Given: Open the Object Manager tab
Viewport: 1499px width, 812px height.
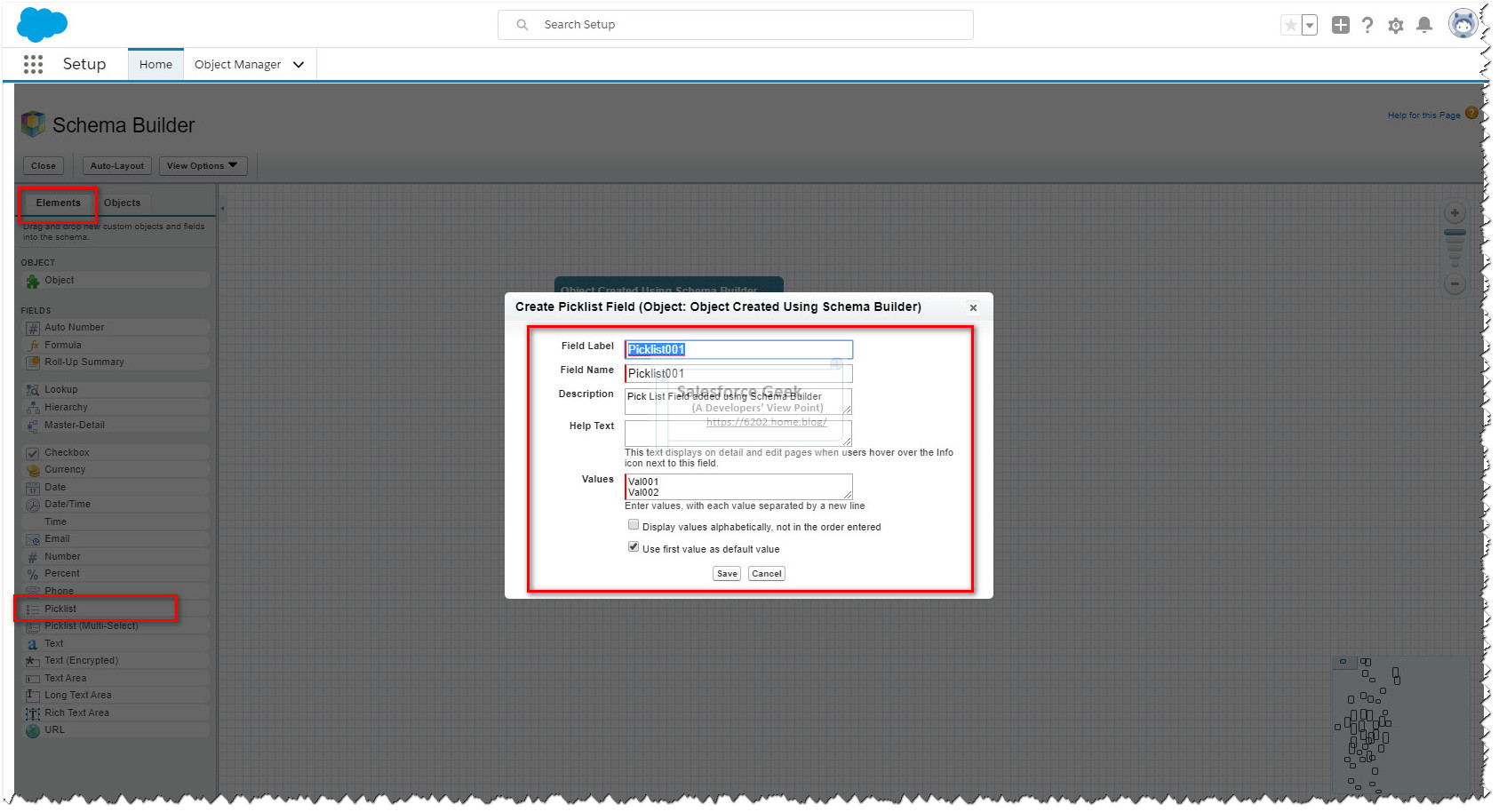Looking at the screenshot, I should (x=237, y=64).
